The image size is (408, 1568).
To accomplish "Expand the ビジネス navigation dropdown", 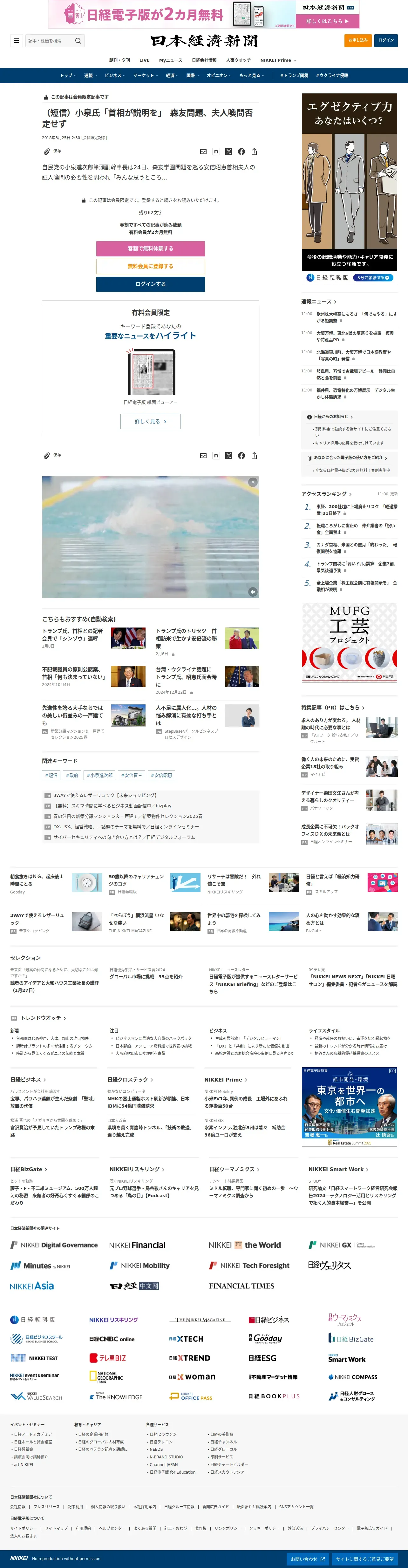I will [x=115, y=76].
